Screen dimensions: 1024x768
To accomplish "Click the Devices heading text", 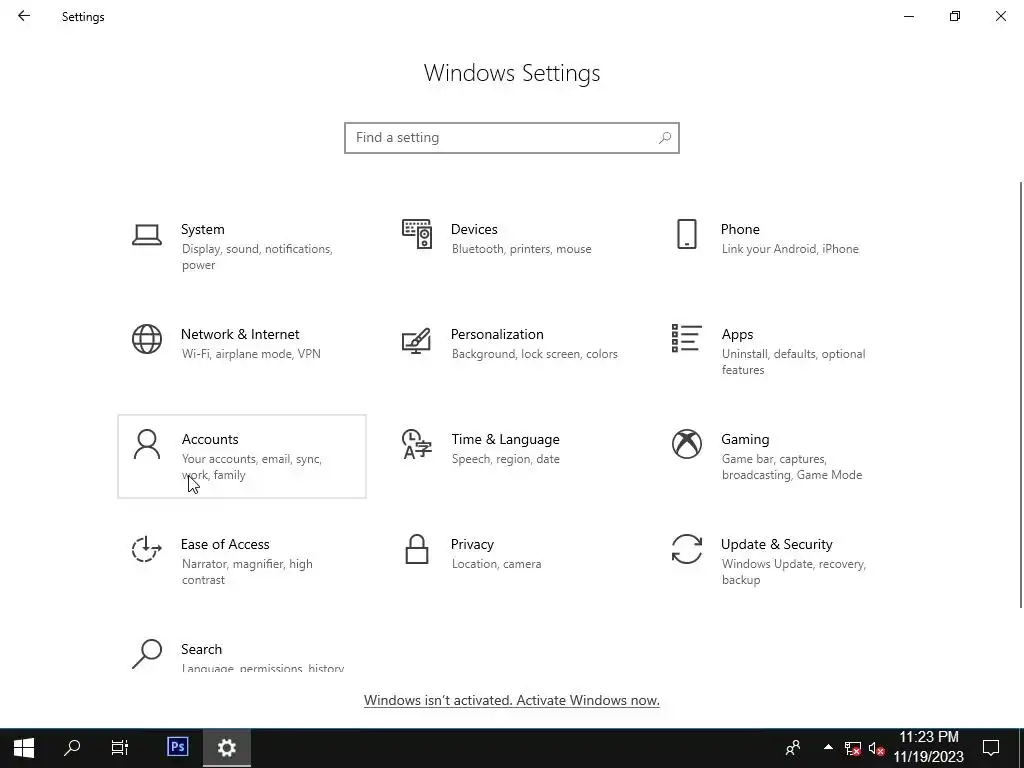I will 474,229.
